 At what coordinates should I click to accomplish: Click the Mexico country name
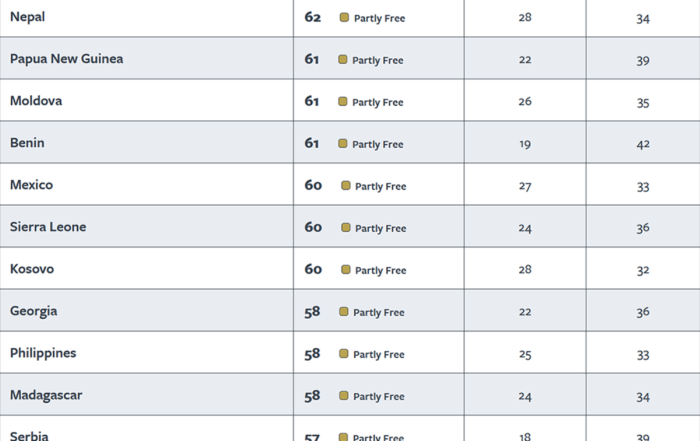click(32, 185)
